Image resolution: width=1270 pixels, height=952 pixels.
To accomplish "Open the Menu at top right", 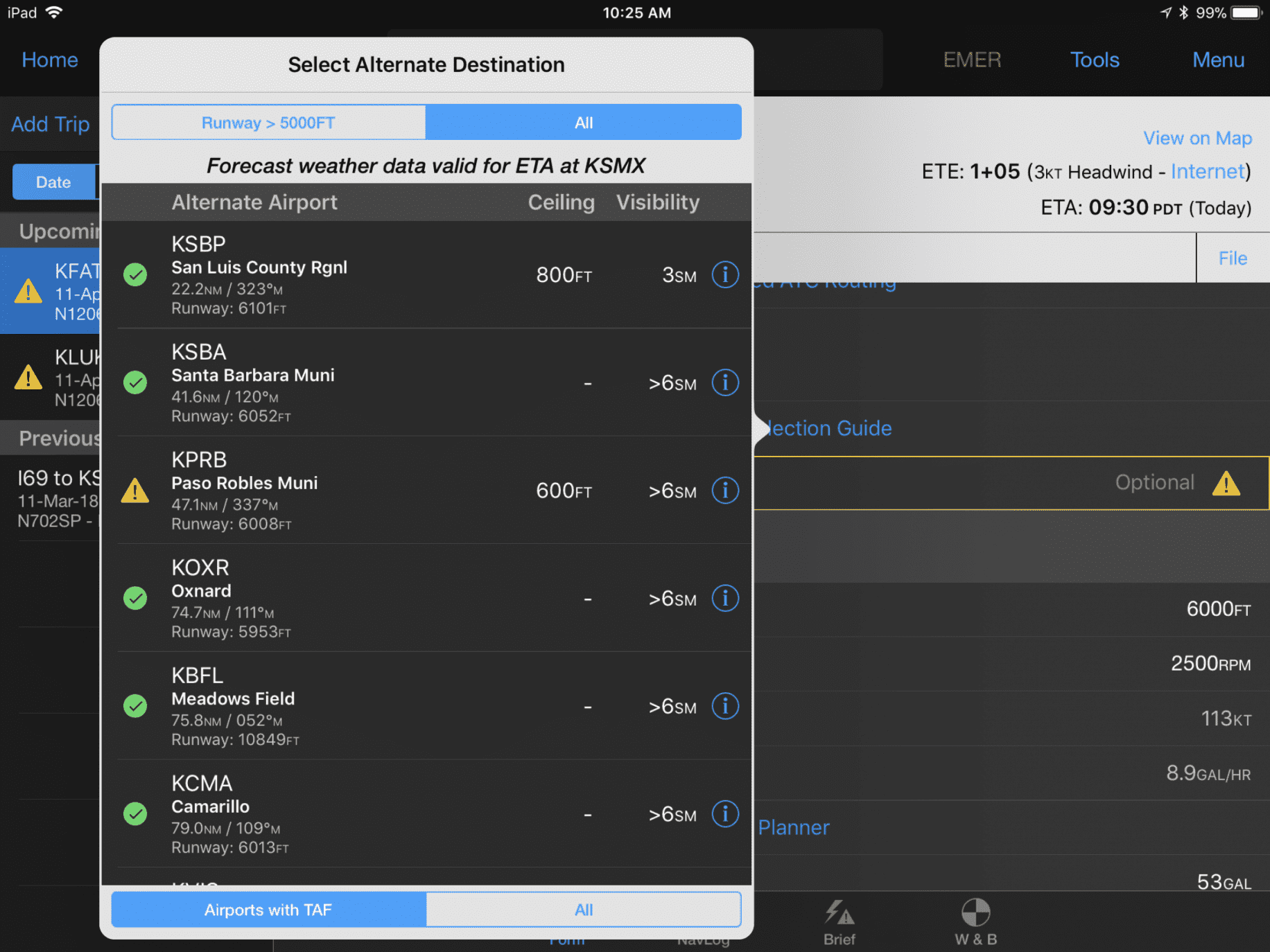I will [x=1217, y=60].
